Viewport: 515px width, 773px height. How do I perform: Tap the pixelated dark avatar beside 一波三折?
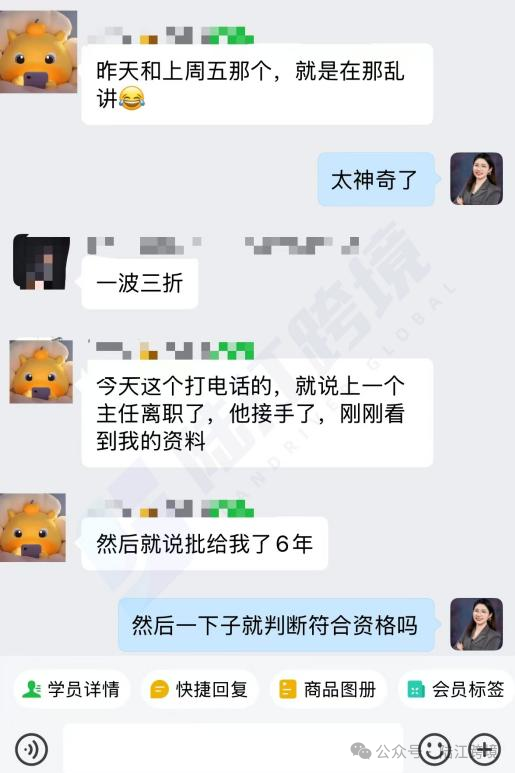(41, 262)
